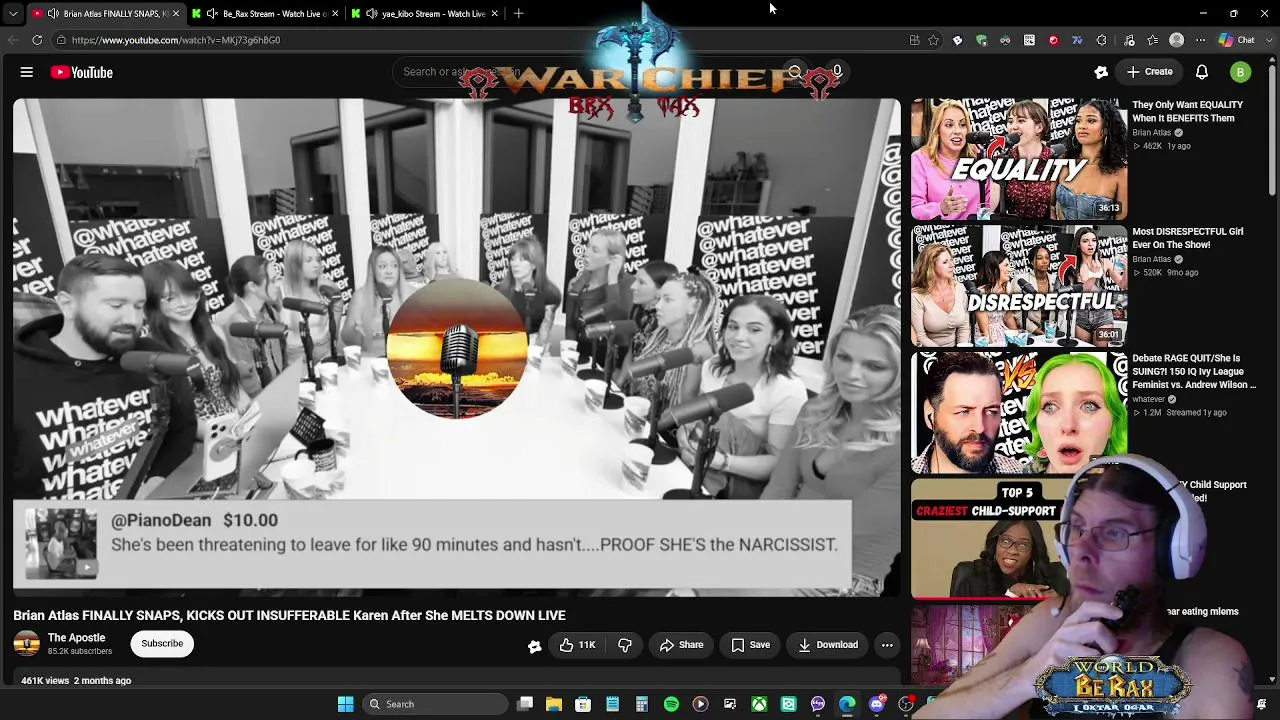
Task: Open the green B account avatar menu
Action: coord(1240,72)
